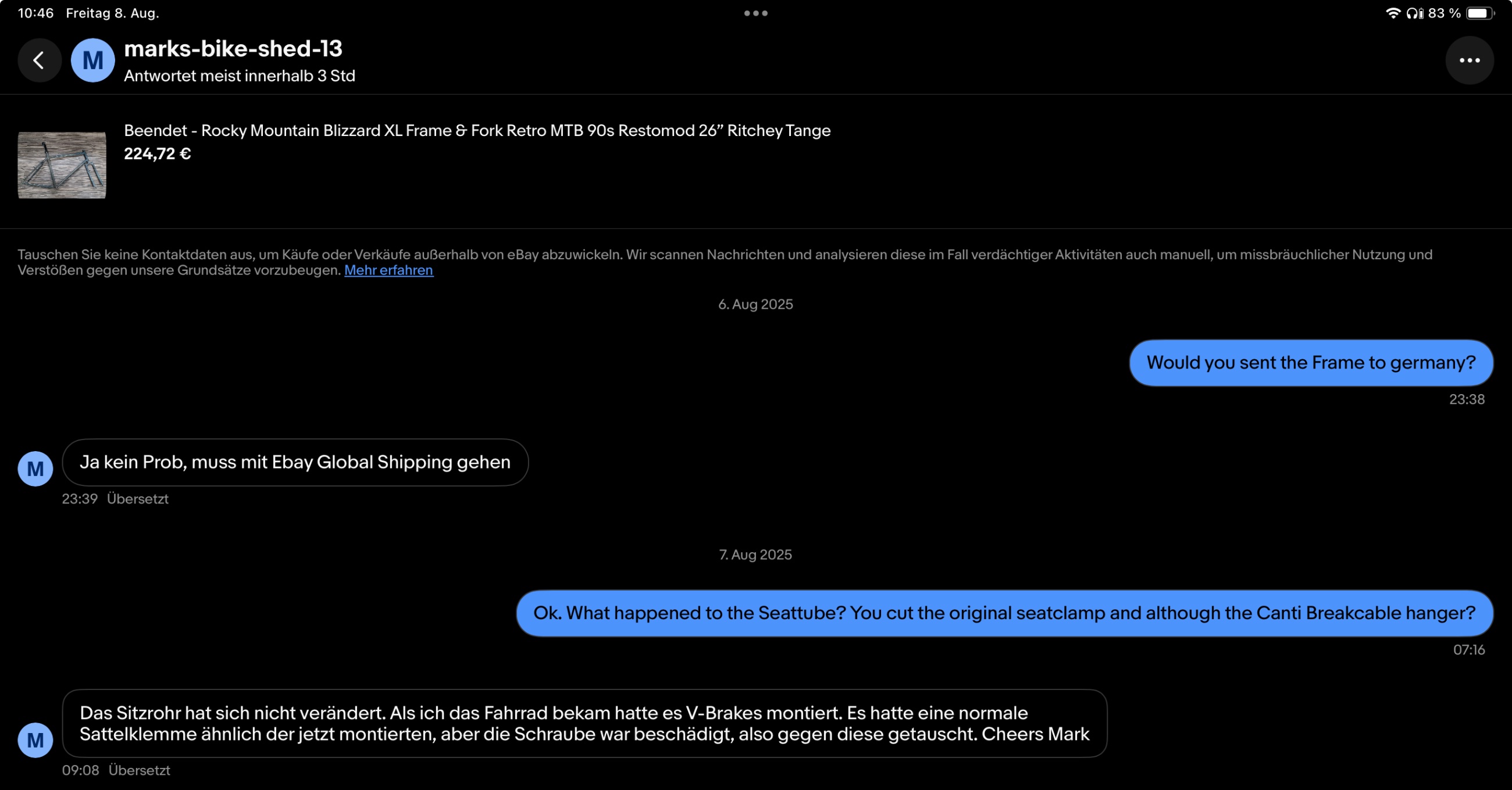The image size is (1512, 790).
Task: Select the blue Seattube question bubble
Action: pos(1004,613)
